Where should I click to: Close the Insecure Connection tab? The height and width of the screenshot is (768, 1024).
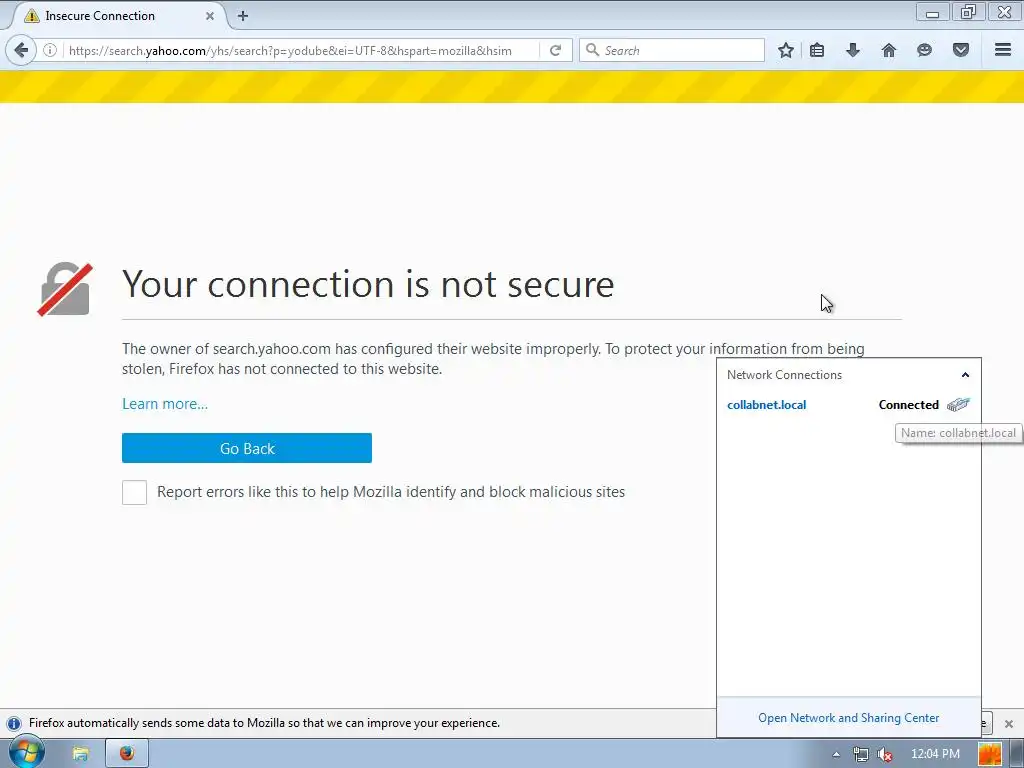tap(210, 16)
